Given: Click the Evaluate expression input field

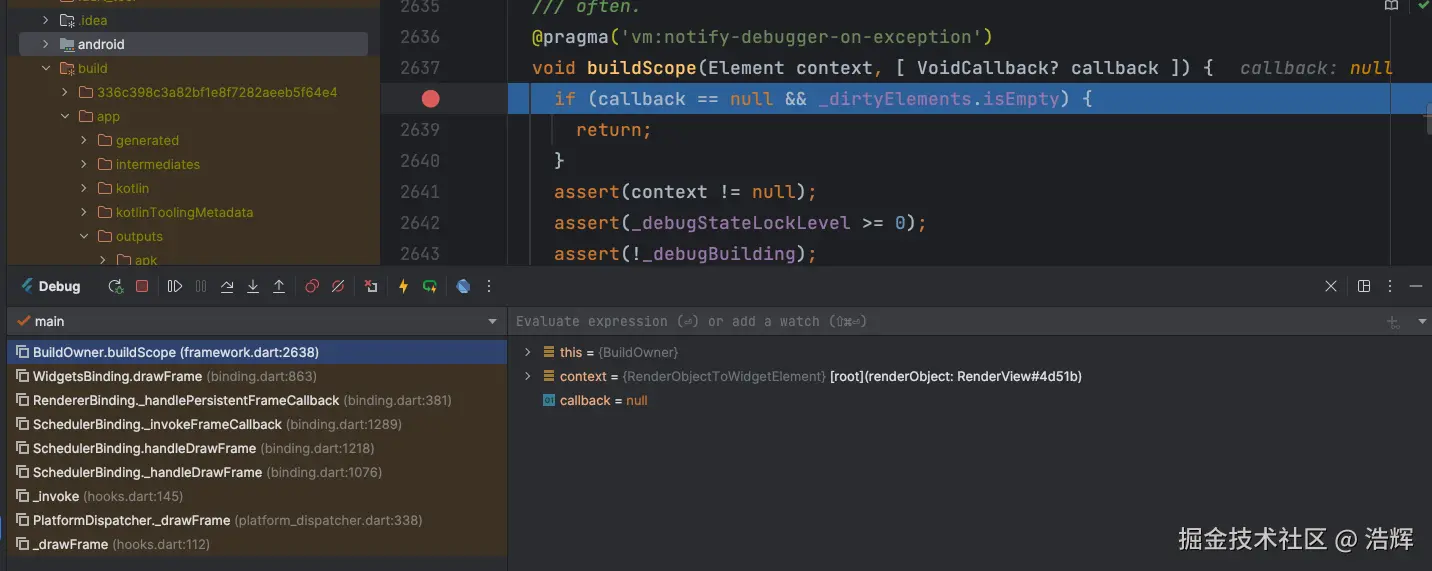Looking at the screenshot, I should tap(945, 321).
